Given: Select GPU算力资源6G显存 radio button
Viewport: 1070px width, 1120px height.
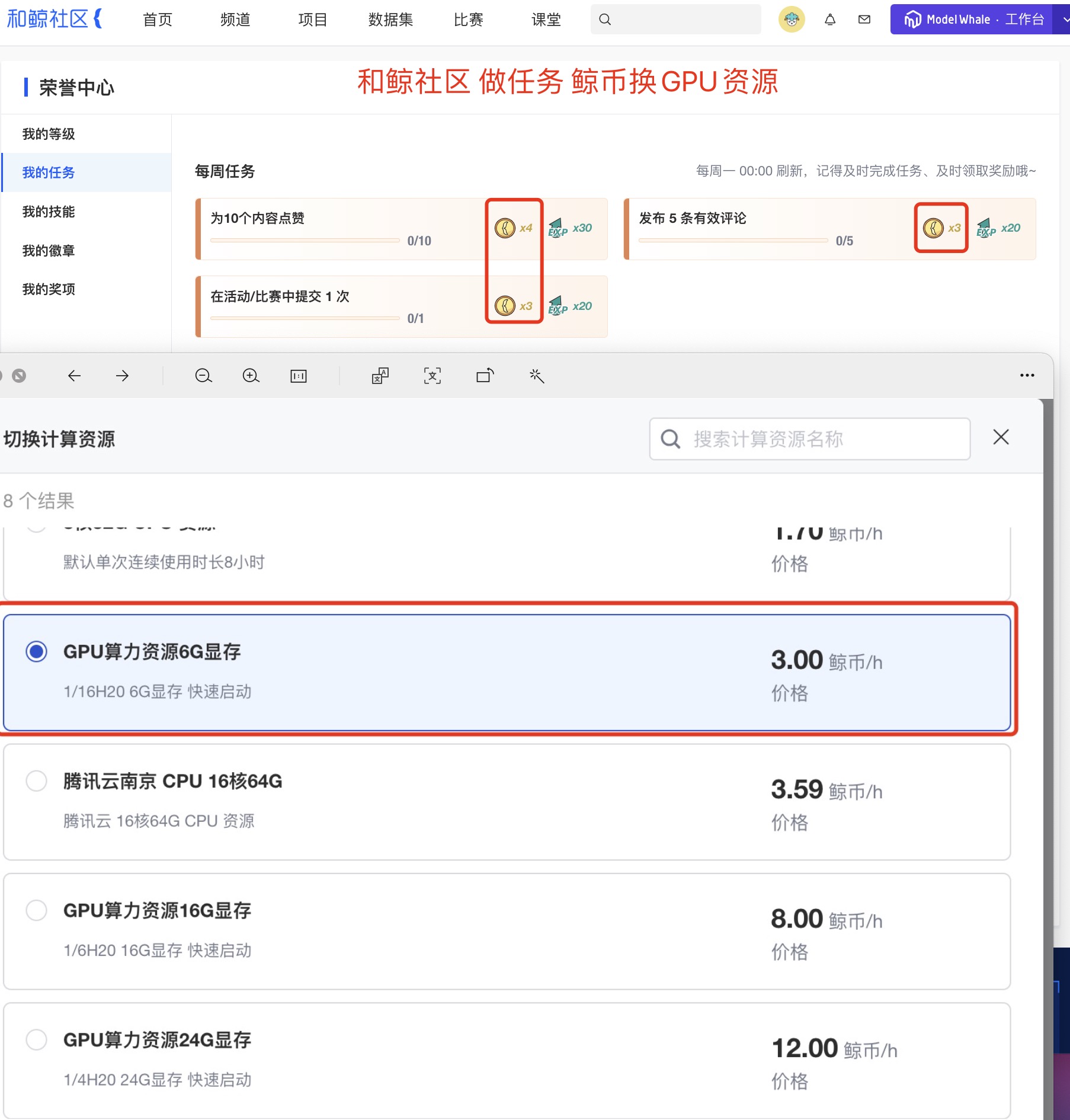Looking at the screenshot, I should pos(36,652).
